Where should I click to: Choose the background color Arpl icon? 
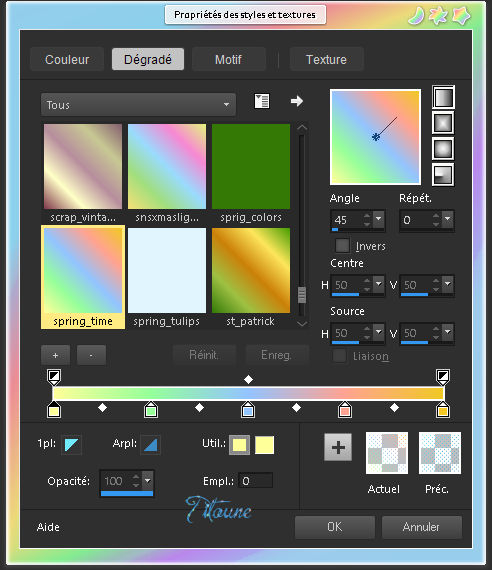click(x=151, y=445)
